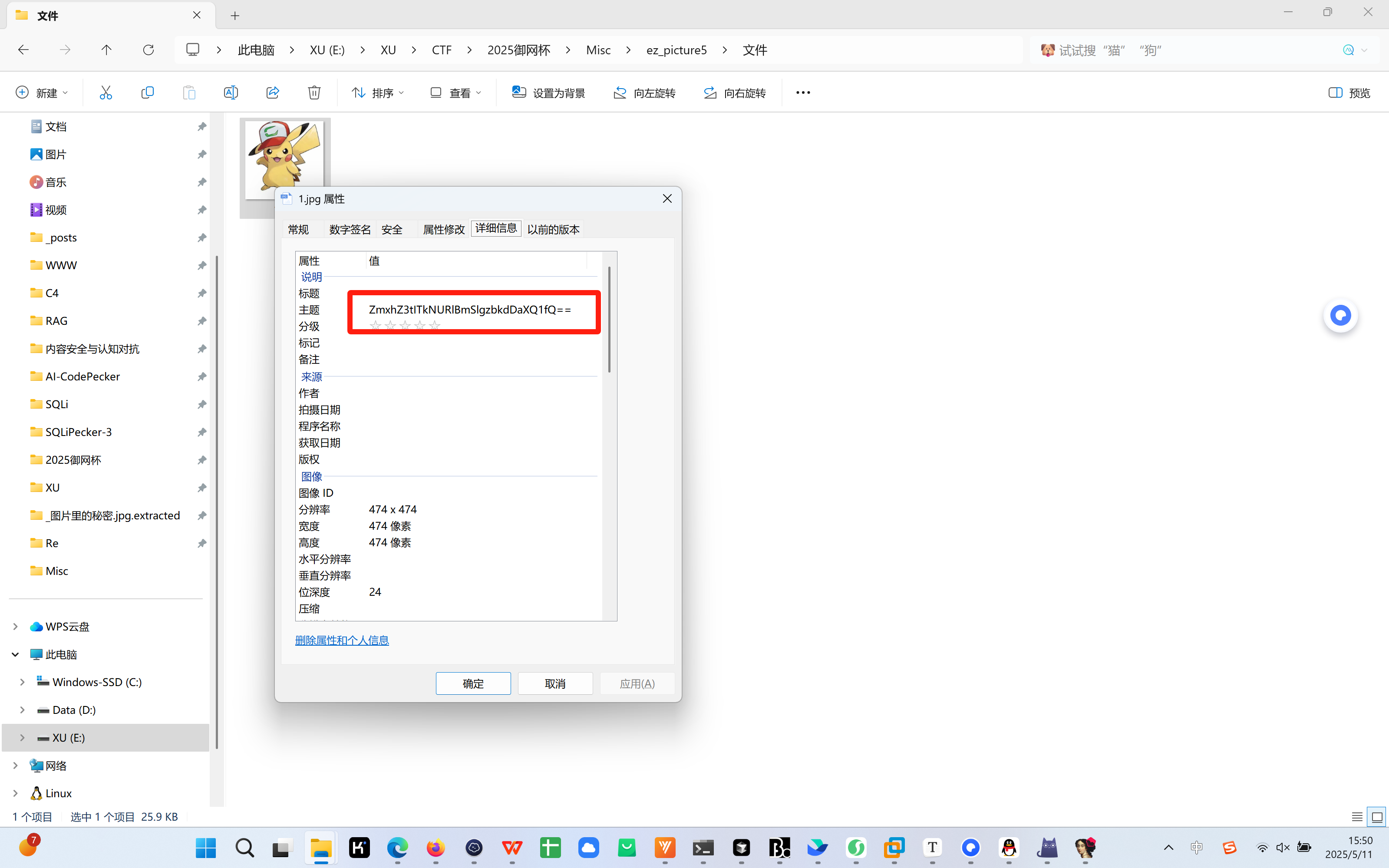This screenshot has height=868, width=1389.
Task: Click the Share icon in toolbar
Action: (x=273, y=92)
